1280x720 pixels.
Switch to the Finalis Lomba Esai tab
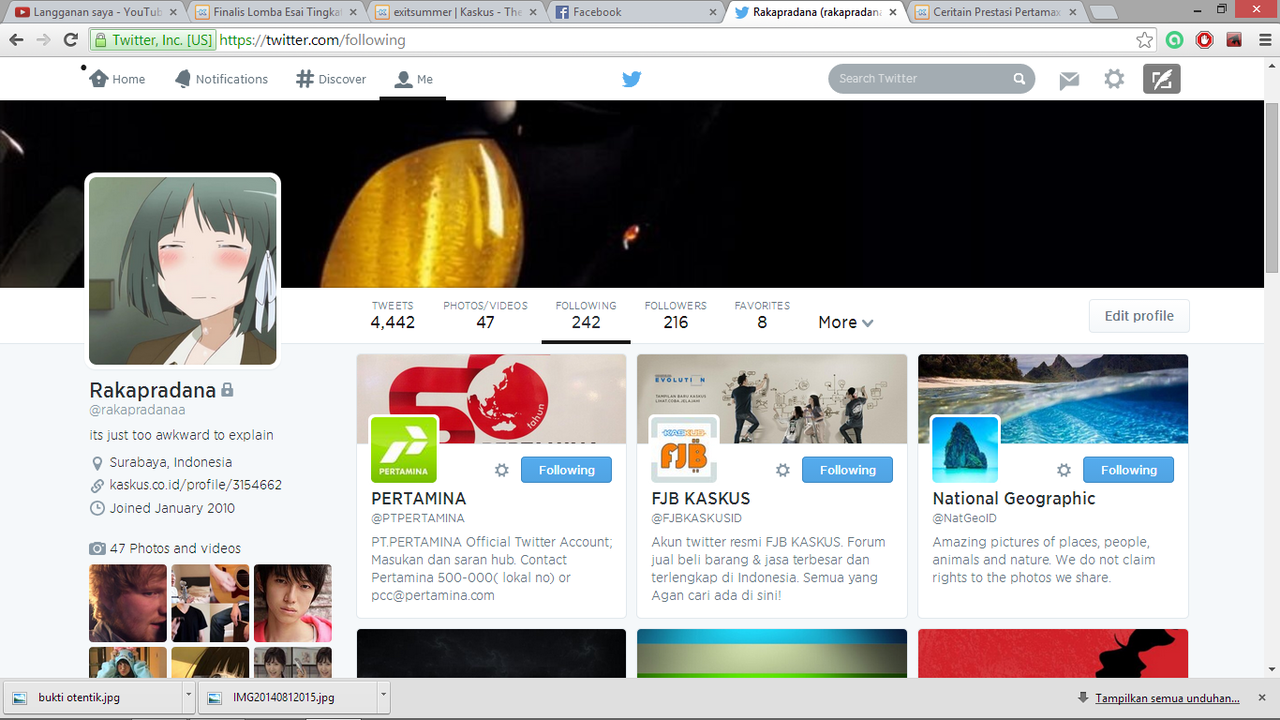275,12
